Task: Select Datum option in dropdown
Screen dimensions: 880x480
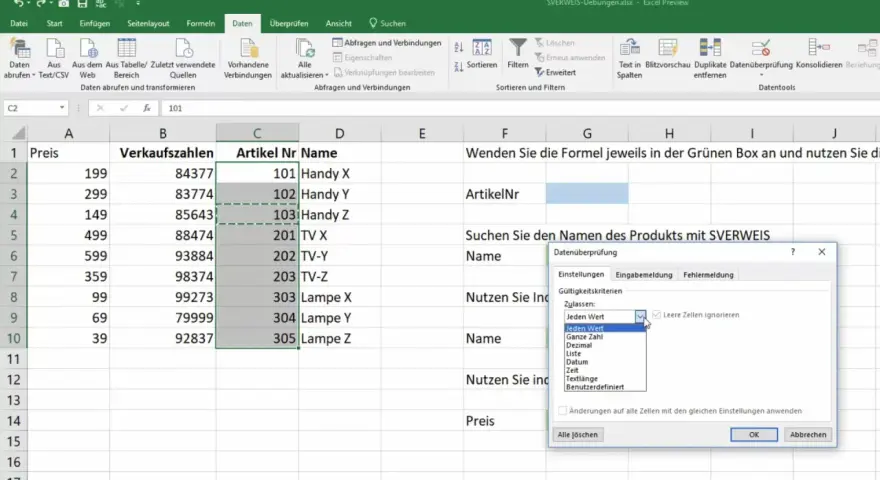Action: point(605,362)
